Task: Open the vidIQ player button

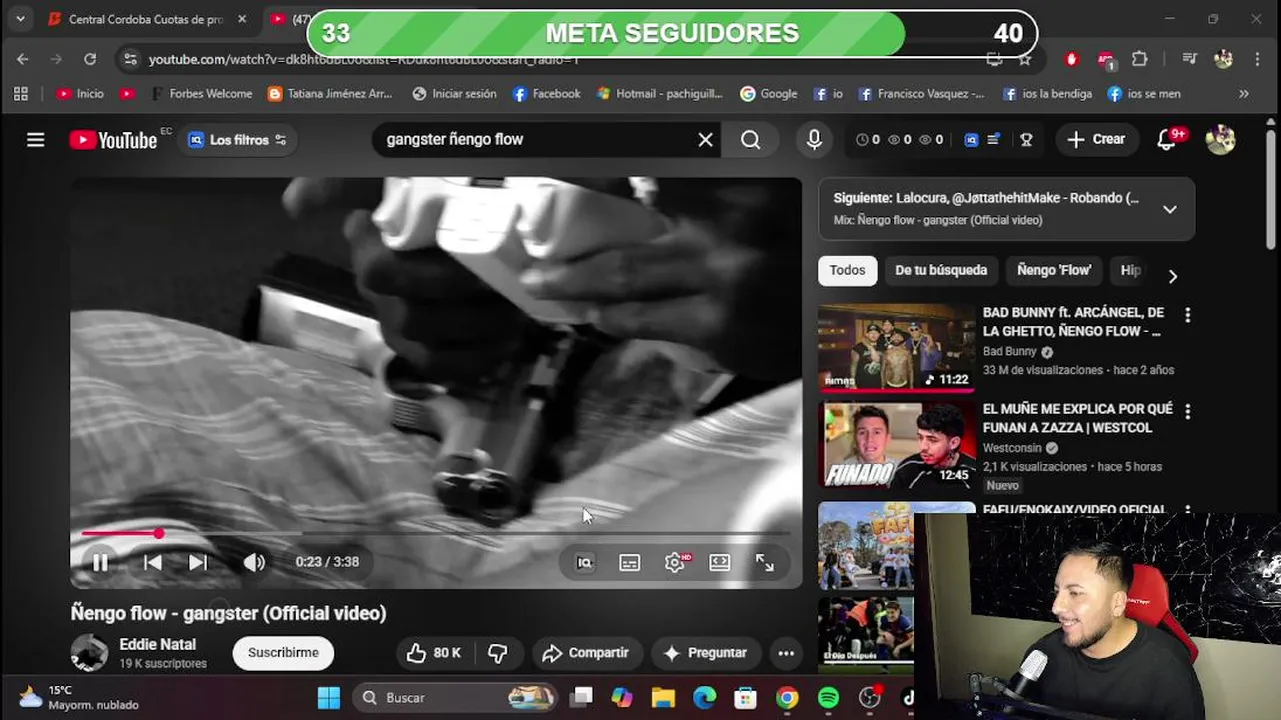Action: coord(585,563)
